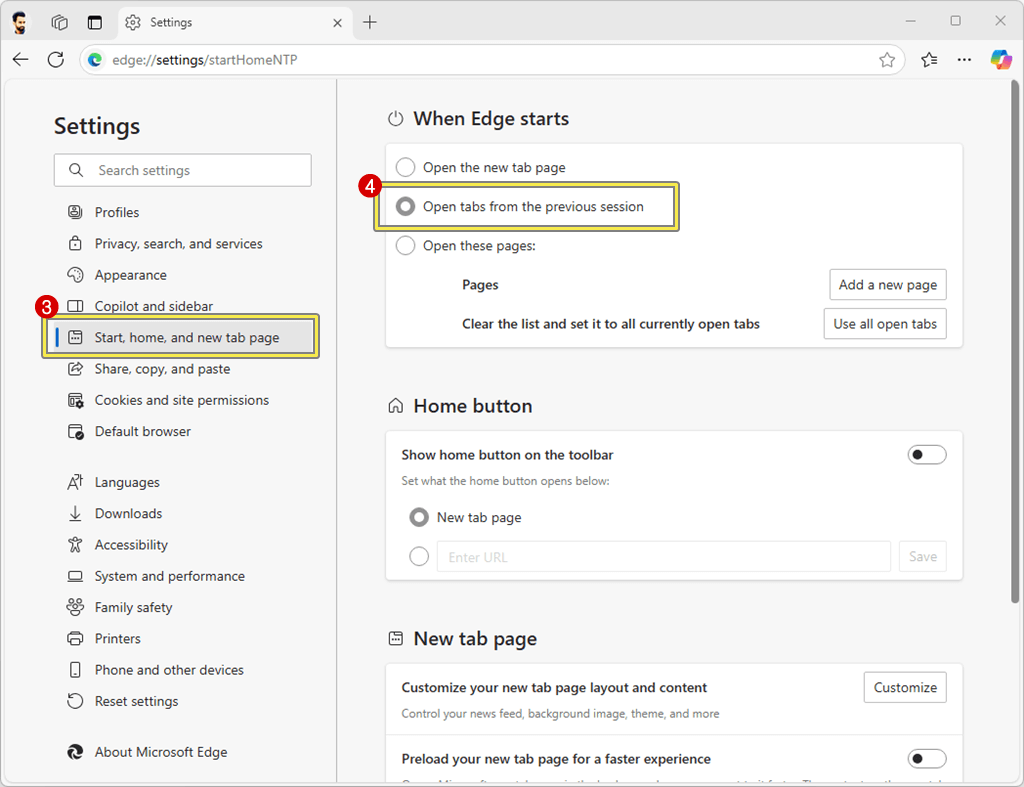Screen dimensions: 1024x787
Task: Select New tab page radio for home button
Action: tap(419, 517)
